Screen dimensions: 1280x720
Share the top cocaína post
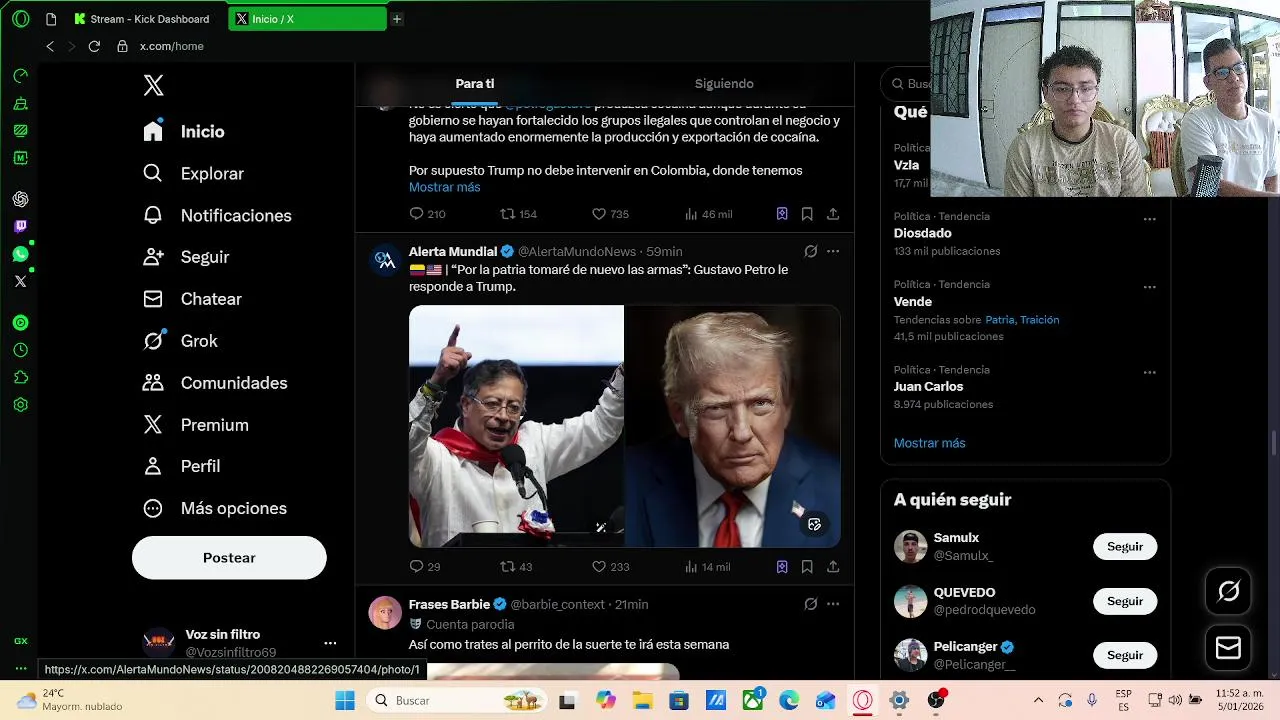(x=832, y=214)
